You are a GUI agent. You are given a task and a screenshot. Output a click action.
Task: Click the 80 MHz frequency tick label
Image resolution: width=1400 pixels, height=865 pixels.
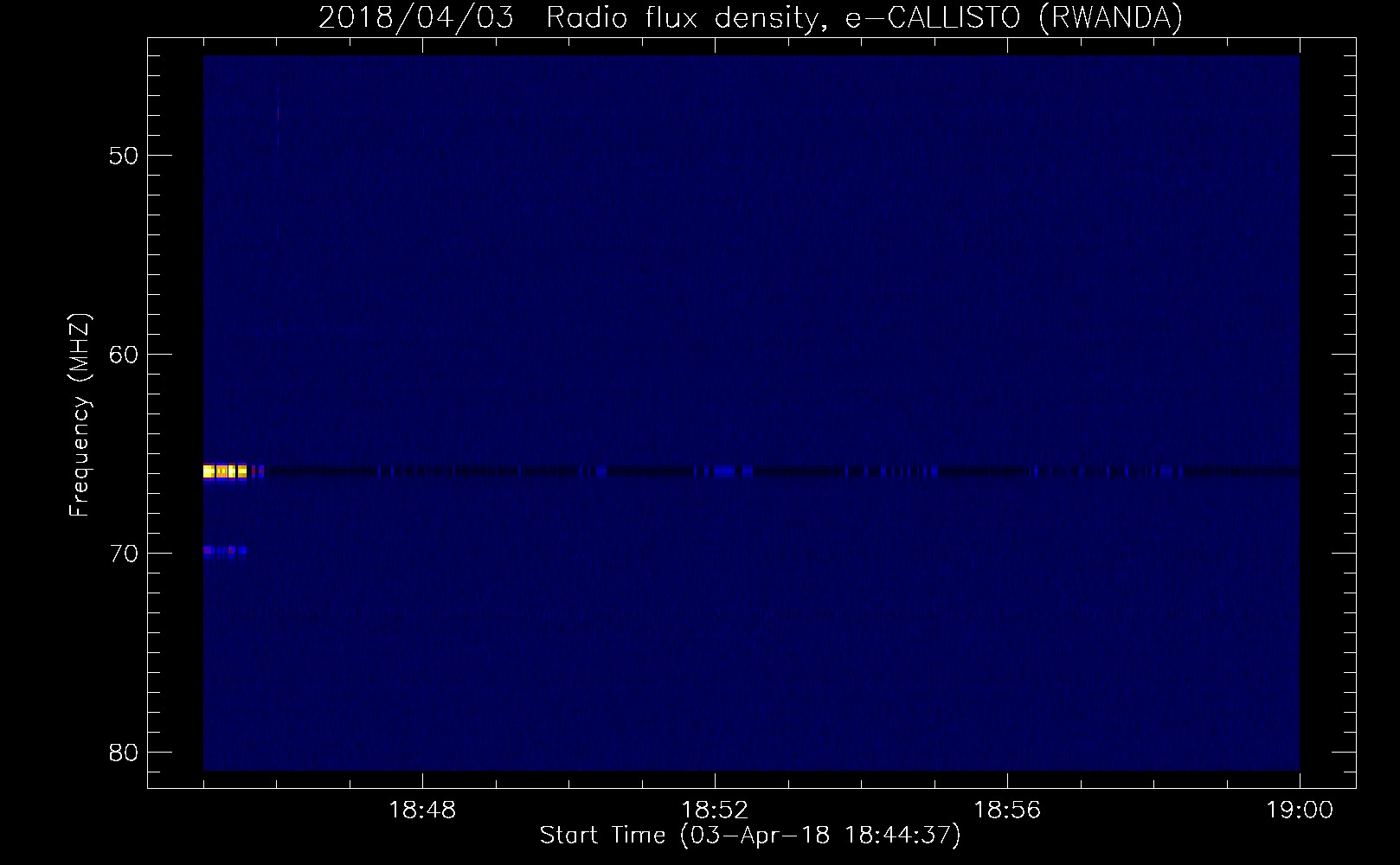click(x=124, y=752)
